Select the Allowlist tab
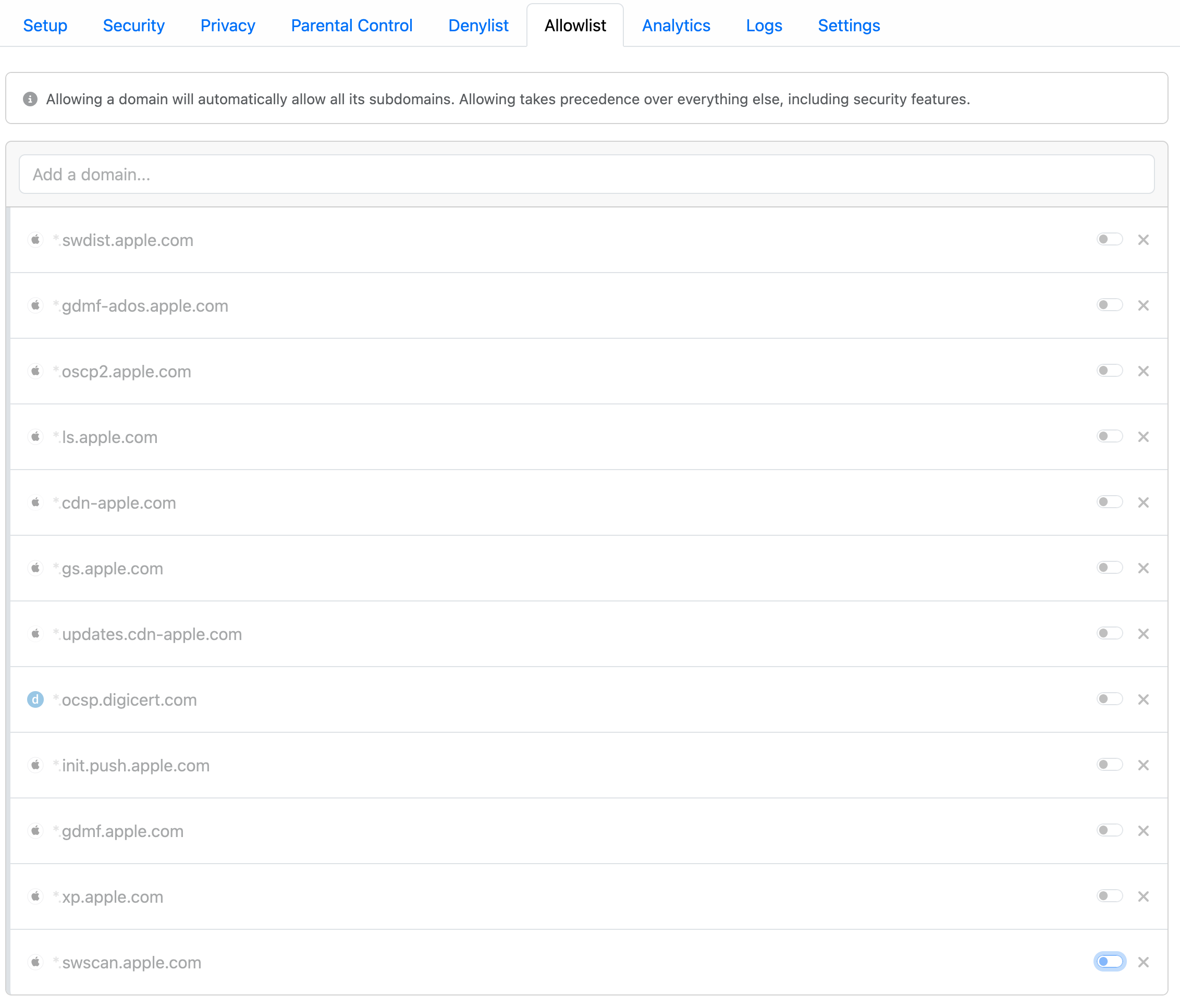Screen dimensions: 1180x1008 pyautogui.click(x=575, y=26)
